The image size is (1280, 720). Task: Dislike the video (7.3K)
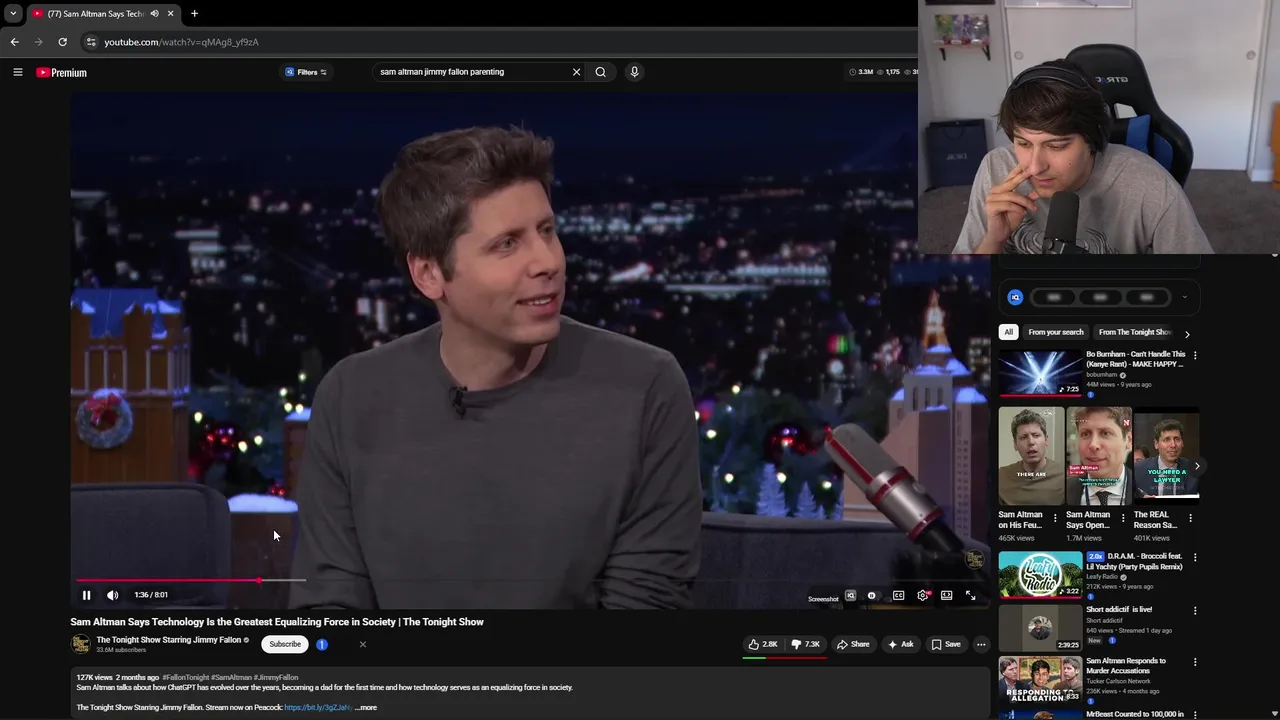coord(805,644)
